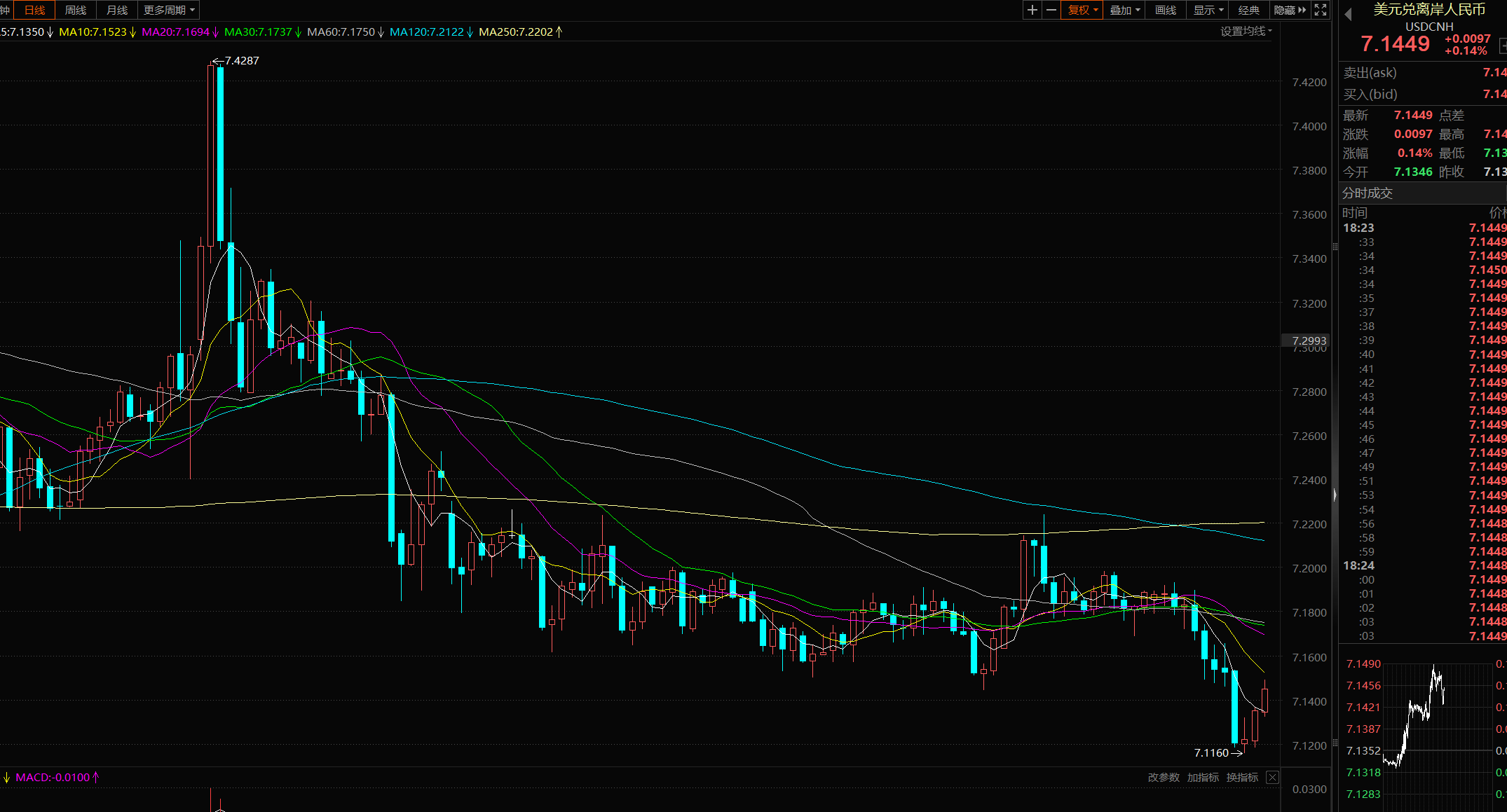This screenshot has height=812, width=1507.
Task: Enter fullscreen chart mode
Action: click(x=1321, y=10)
